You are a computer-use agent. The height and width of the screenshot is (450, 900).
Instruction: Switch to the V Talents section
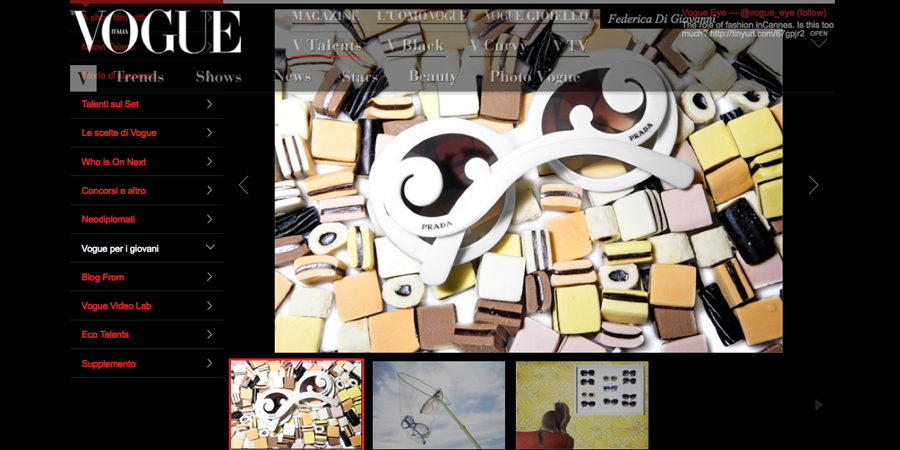click(327, 45)
